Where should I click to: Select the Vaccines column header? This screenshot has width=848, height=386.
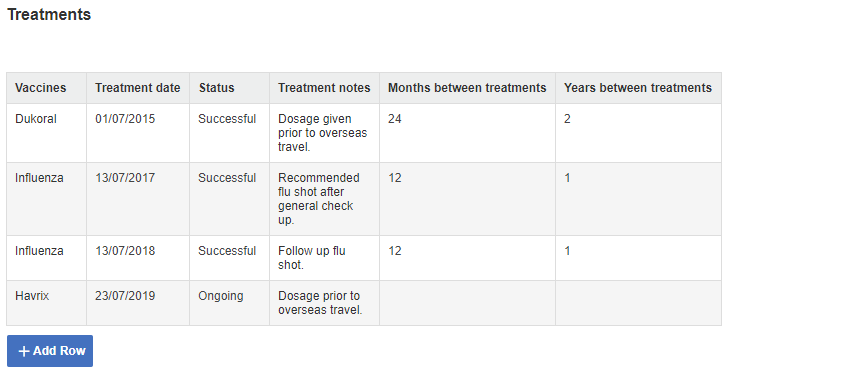(47, 88)
